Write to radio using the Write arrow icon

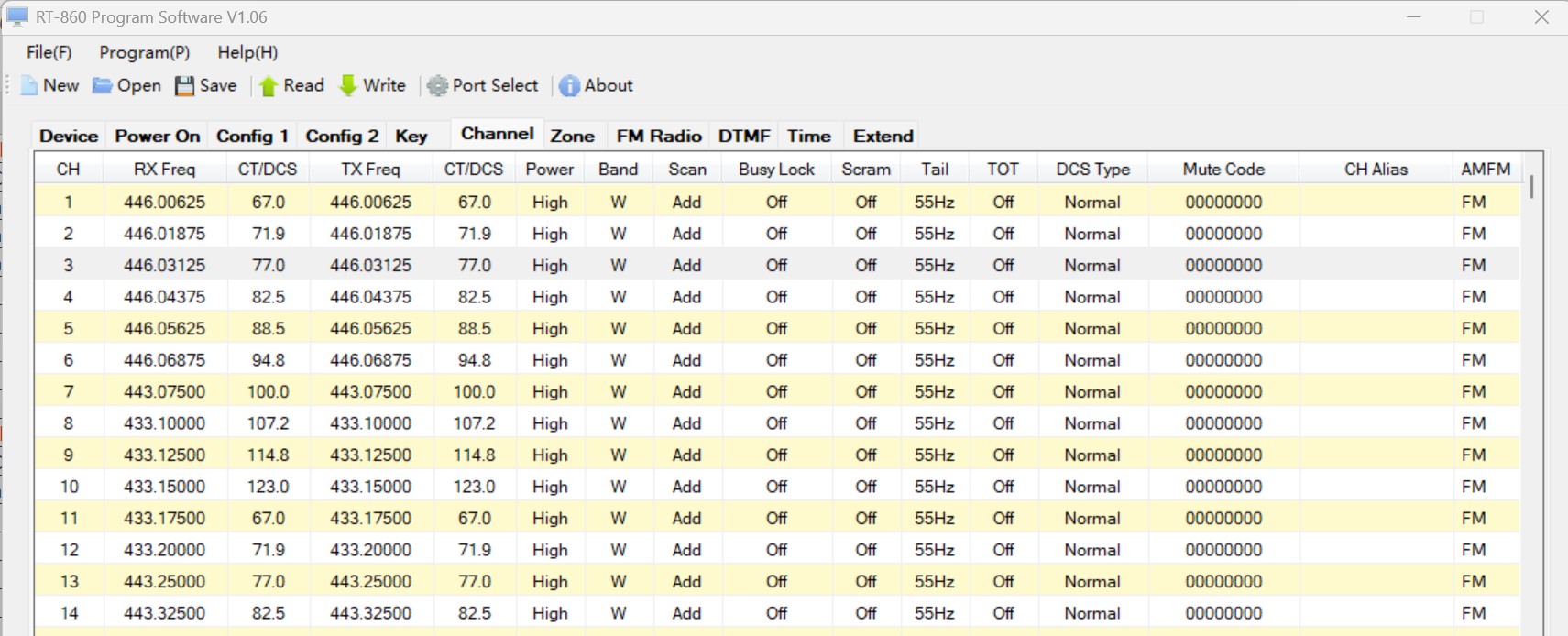point(348,86)
